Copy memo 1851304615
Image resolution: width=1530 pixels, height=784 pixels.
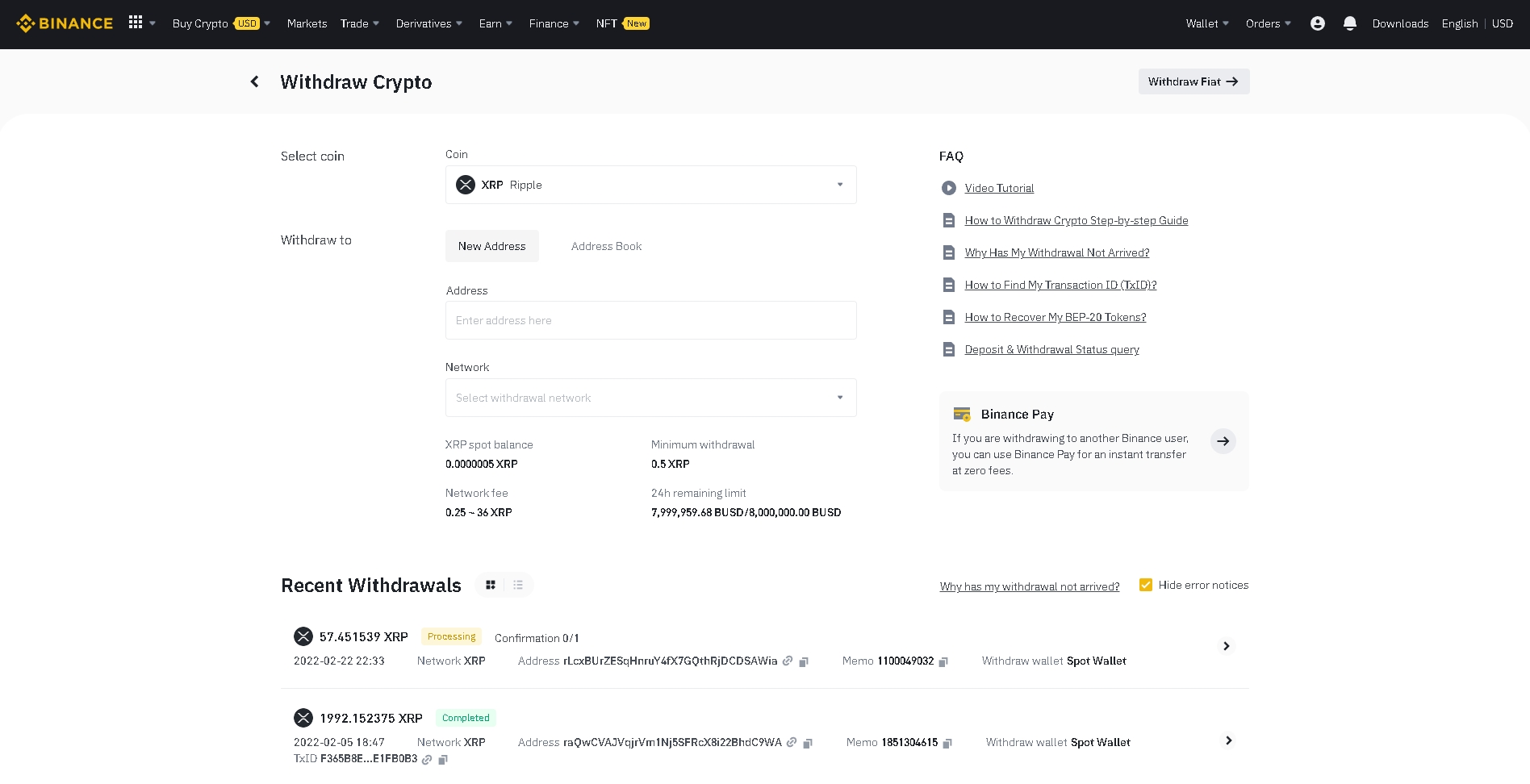pos(947,743)
